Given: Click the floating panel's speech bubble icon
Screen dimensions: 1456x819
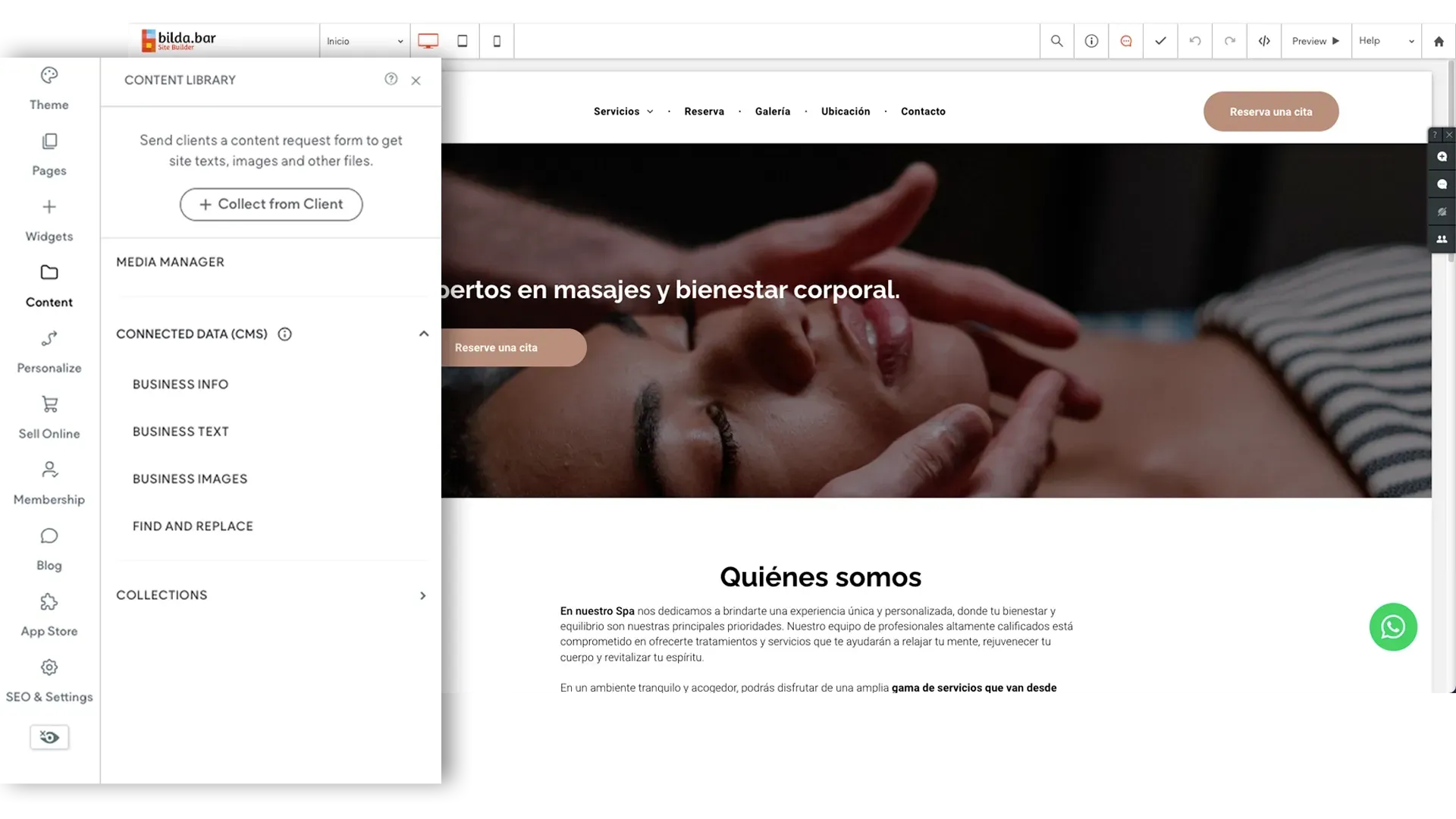Looking at the screenshot, I should [1442, 184].
